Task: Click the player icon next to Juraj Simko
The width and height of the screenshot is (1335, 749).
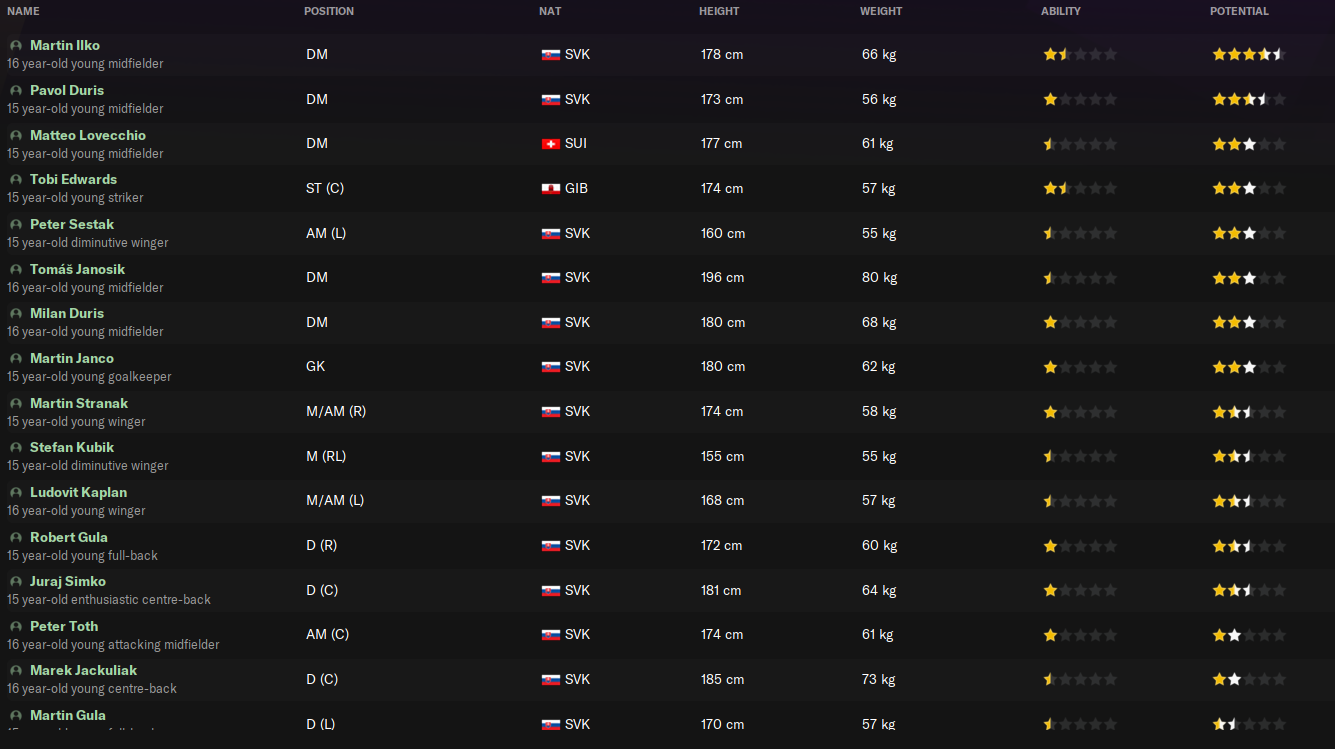Action: tap(16, 582)
